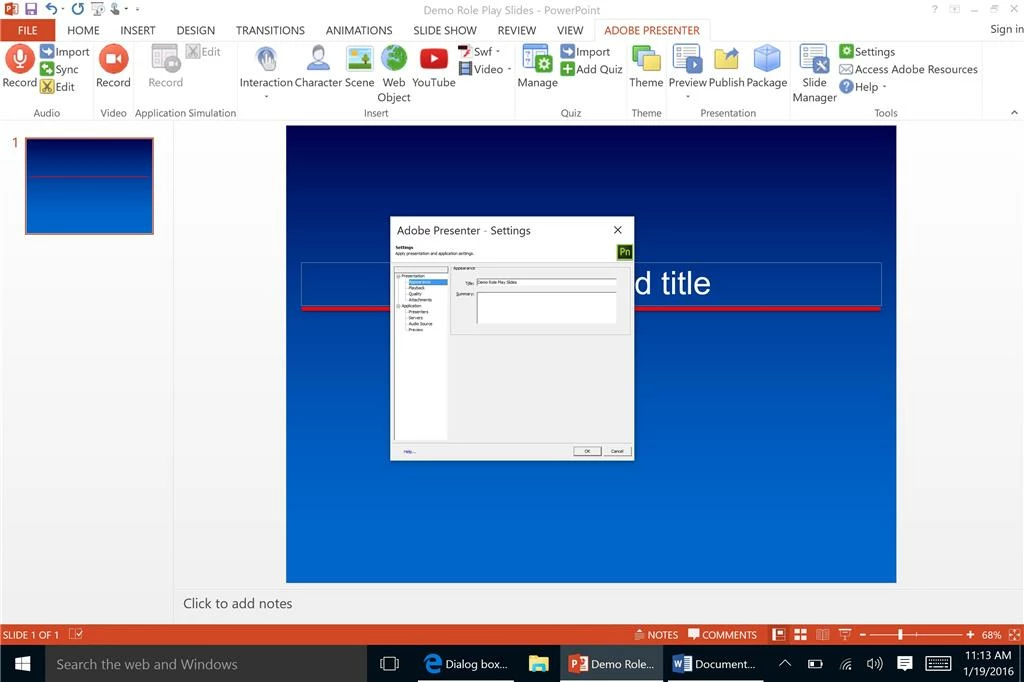The width and height of the screenshot is (1024, 682).
Task: Click the zoom in plus button
Action: coord(970,634)
